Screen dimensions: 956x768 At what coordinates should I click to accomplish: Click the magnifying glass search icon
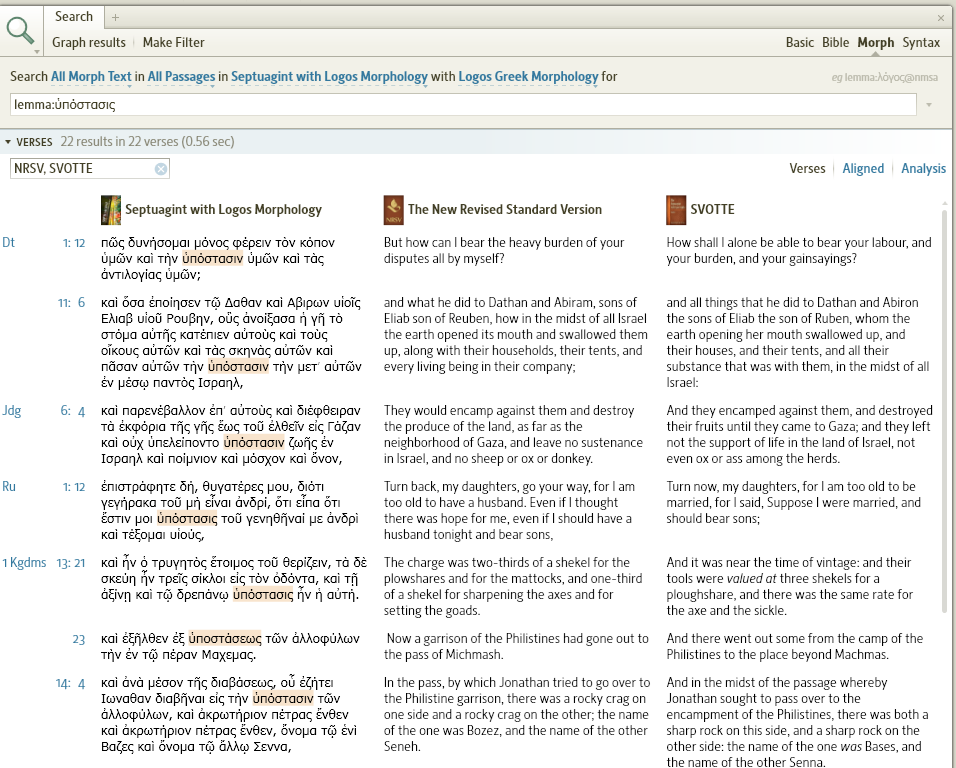coord(20,30)
